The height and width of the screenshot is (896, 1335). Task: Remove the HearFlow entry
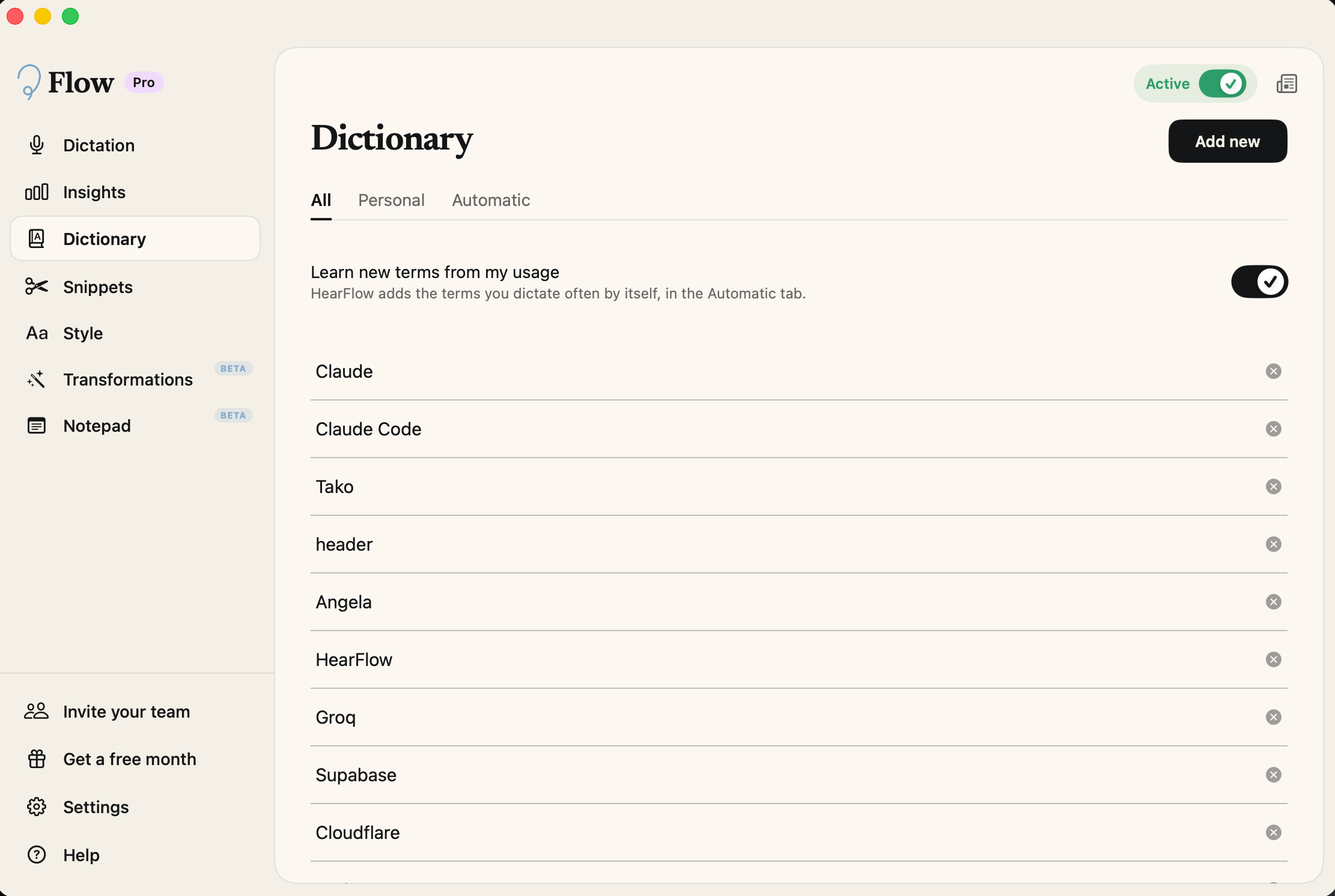(1274, 659)
